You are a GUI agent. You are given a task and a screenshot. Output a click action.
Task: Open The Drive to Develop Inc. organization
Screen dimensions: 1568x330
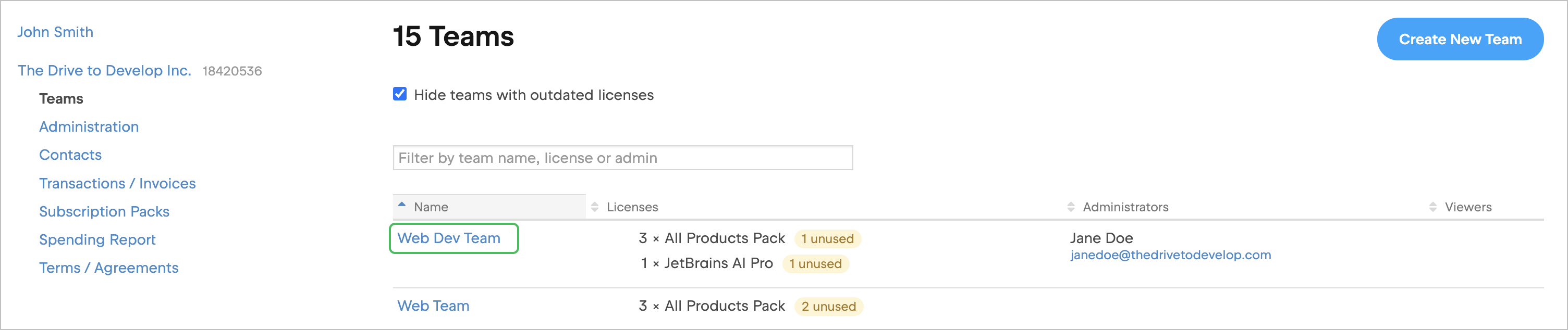[x=104, y=70]
